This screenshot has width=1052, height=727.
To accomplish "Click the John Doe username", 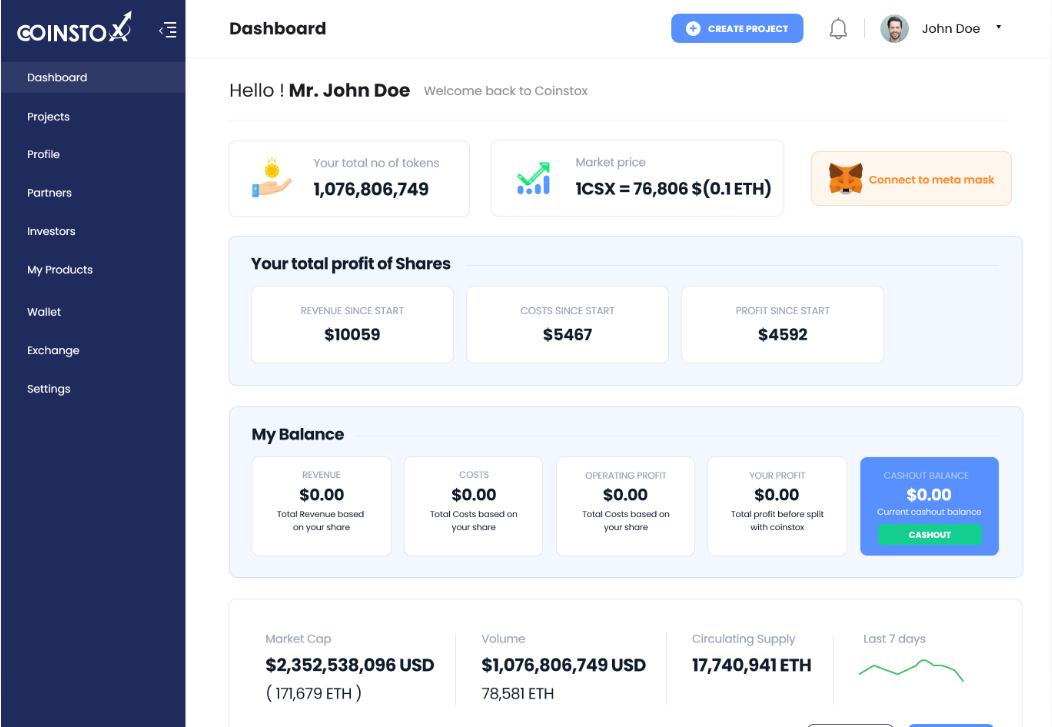I will click(x=951, y=29).
